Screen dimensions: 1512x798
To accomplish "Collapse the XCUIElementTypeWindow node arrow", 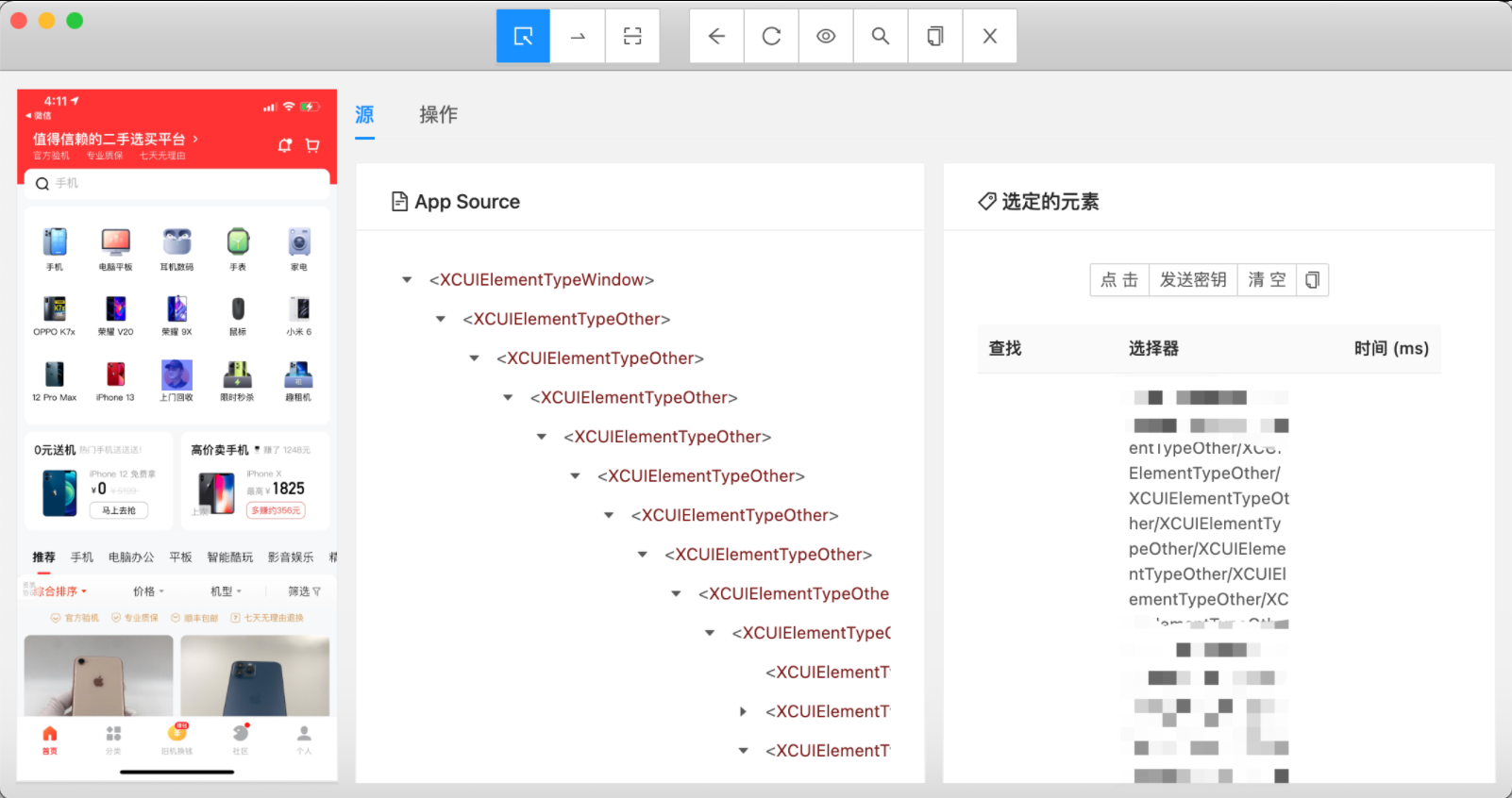I will [407, 280].
